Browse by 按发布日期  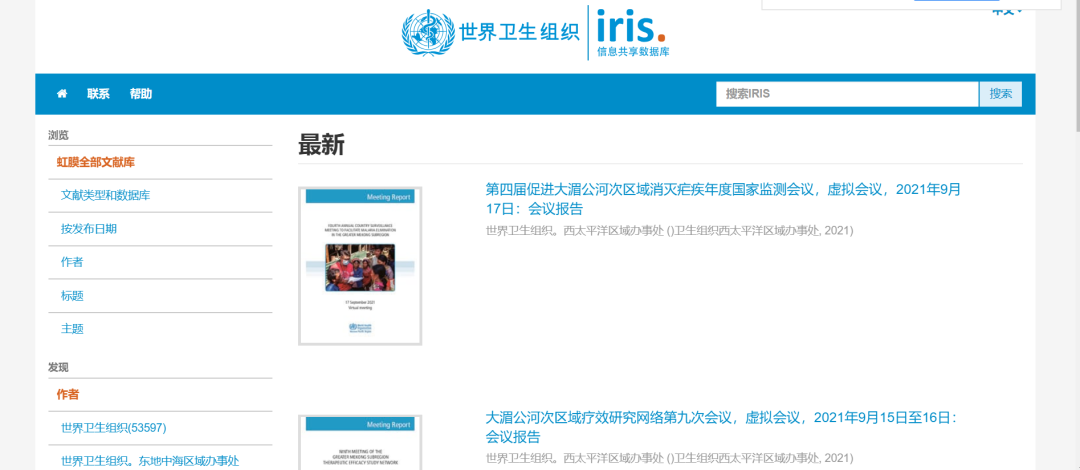89,229
